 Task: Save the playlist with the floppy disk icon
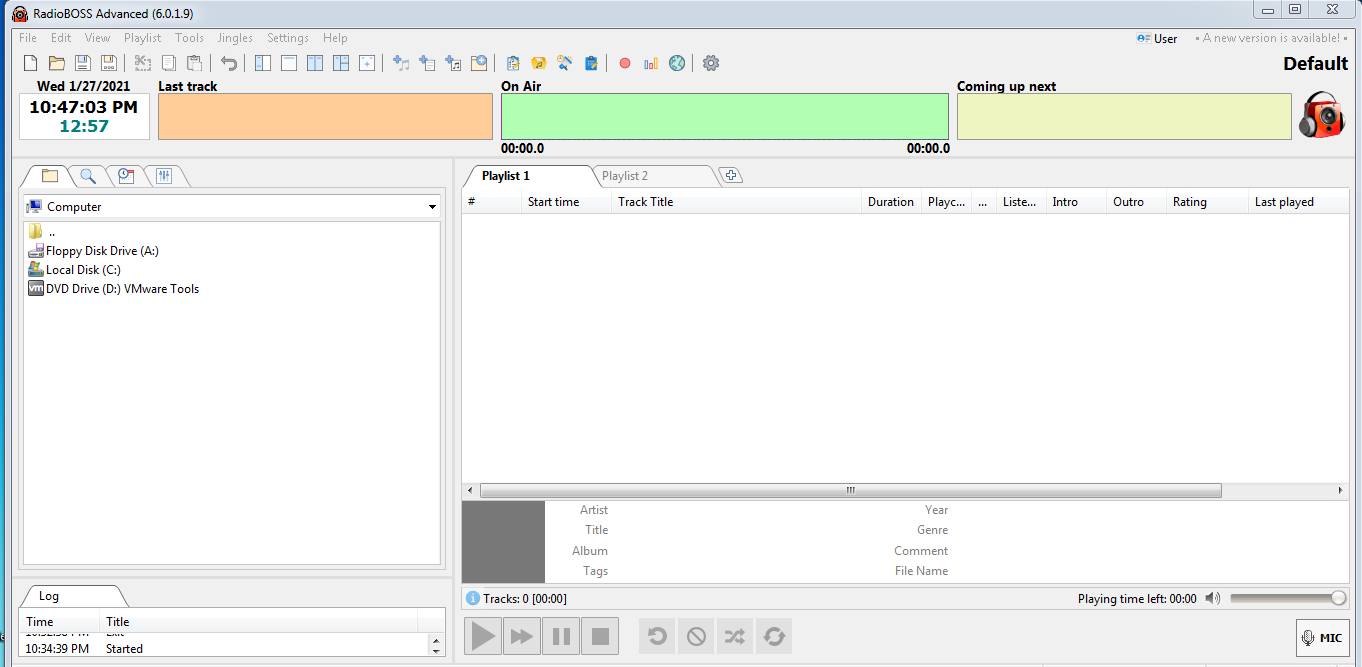click(x=83, y=63)
